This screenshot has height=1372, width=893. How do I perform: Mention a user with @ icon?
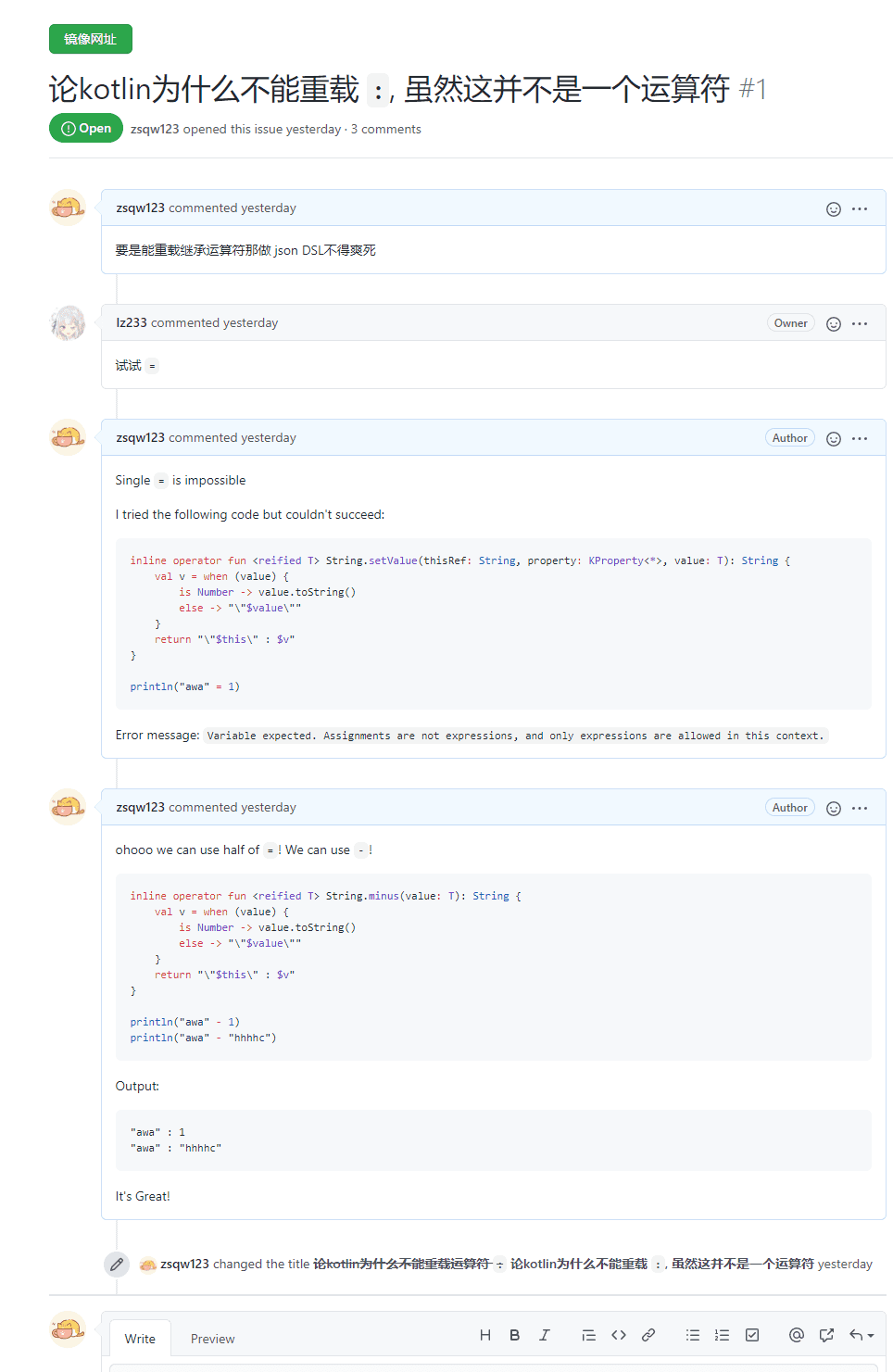pos(796,1335)
